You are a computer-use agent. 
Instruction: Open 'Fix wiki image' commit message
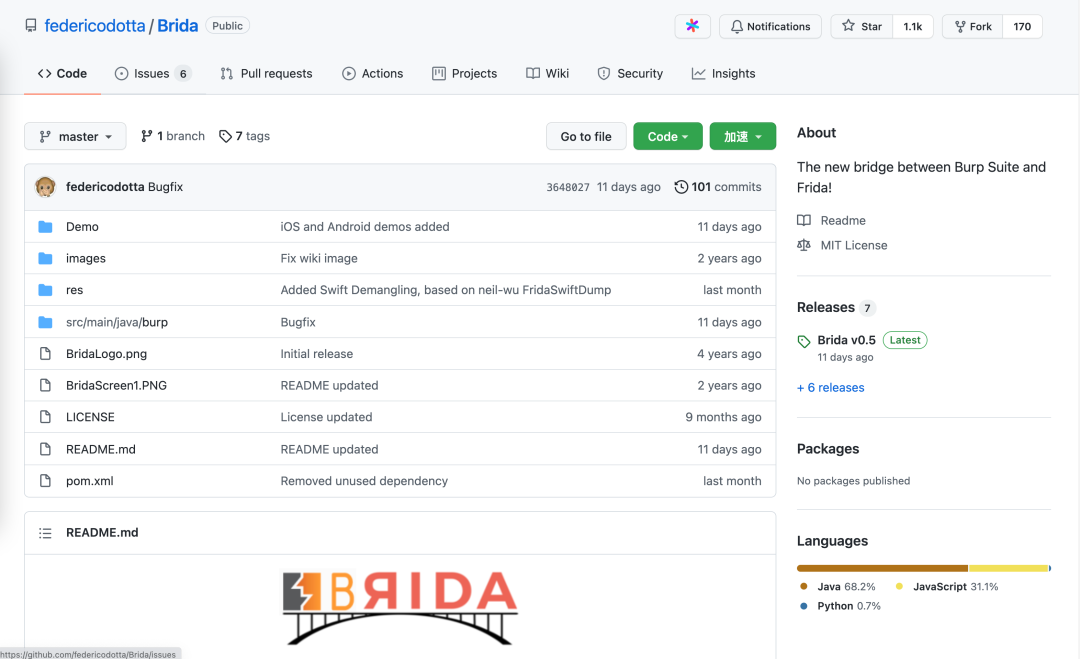319,258
